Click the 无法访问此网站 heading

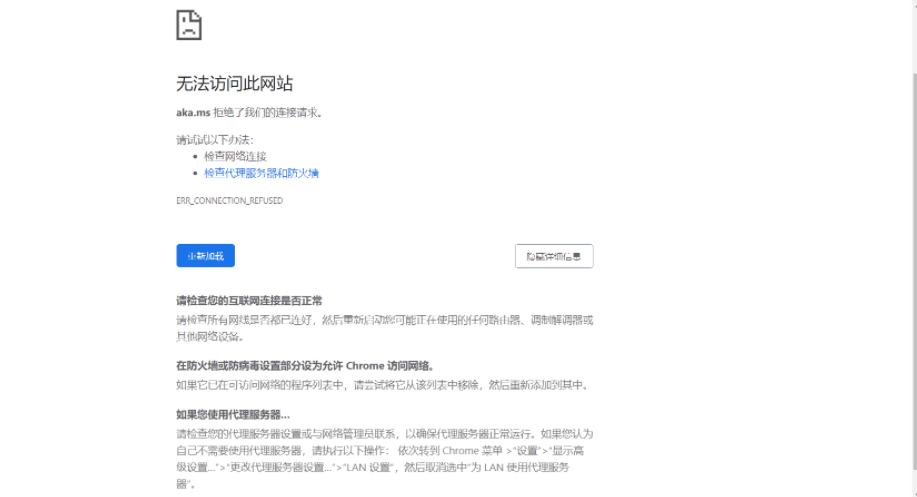coord(234,83)
